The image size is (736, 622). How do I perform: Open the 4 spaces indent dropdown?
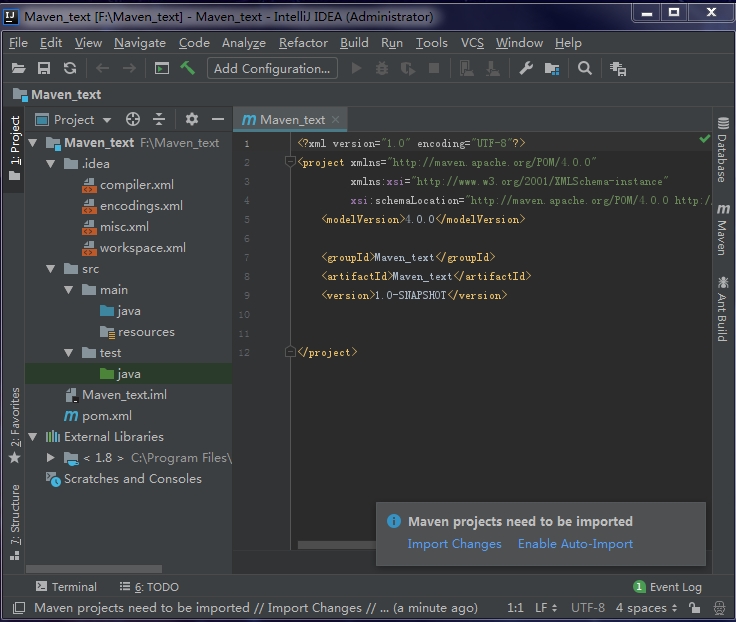click(x=646, y=608)
